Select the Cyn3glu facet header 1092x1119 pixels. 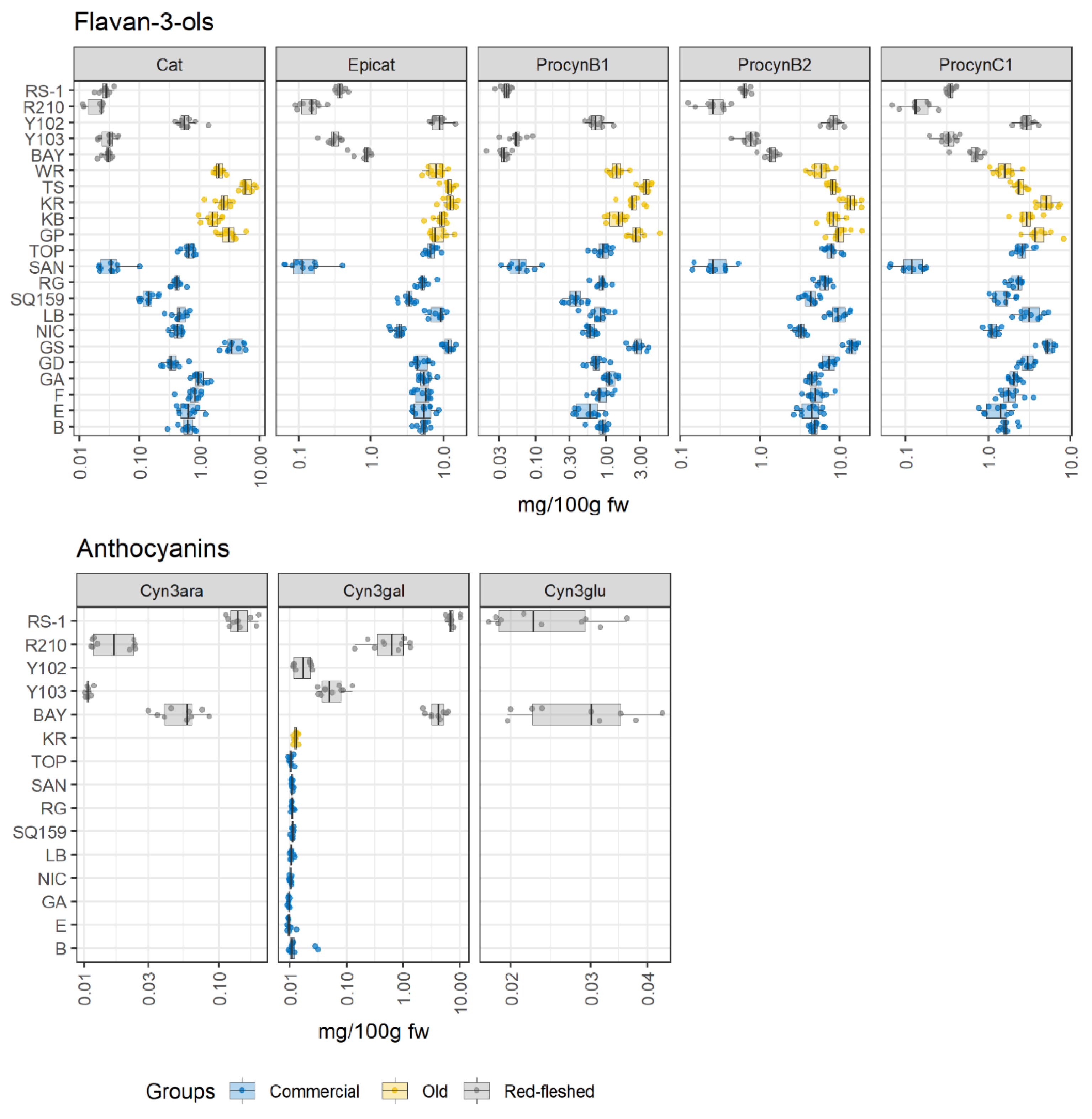pyautogui.click(x=575, y=591)
